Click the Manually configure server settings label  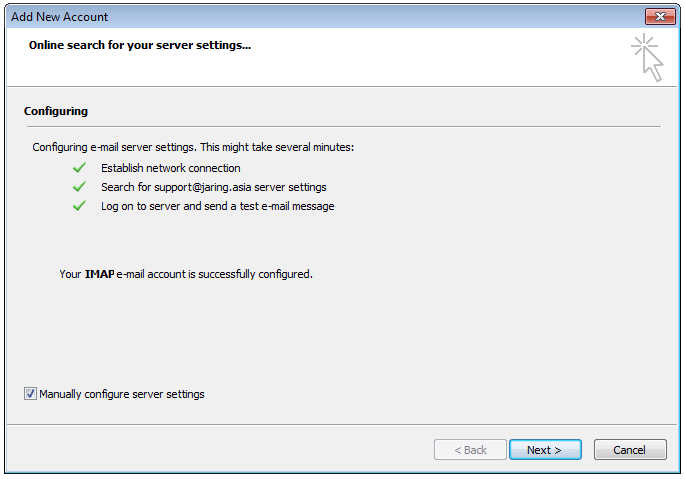pyautogui.click(x=122, y=394)
